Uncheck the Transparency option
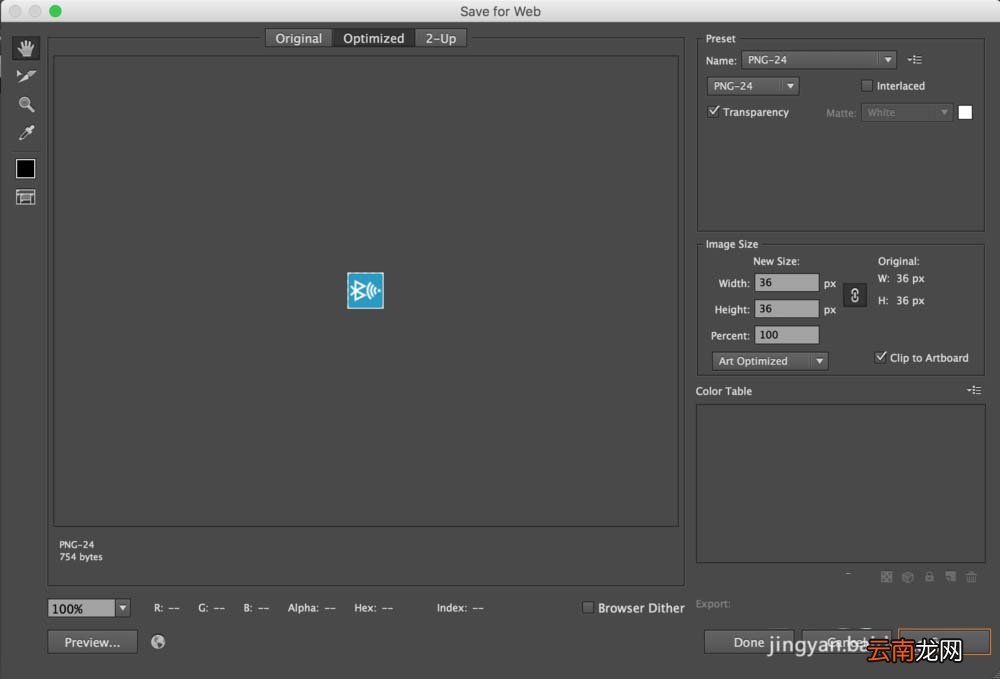 pyautogui.click(x=714, y=112)
